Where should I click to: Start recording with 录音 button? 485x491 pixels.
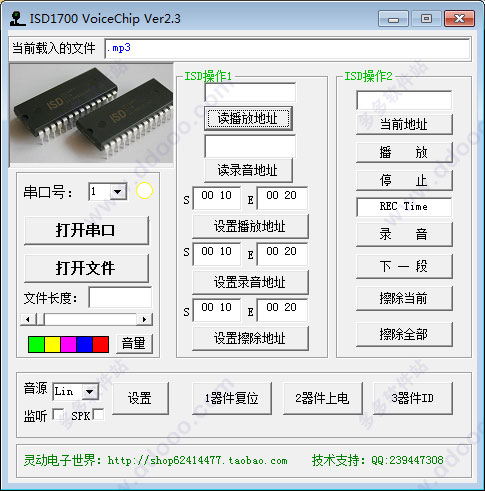click(x=404, y=234)
